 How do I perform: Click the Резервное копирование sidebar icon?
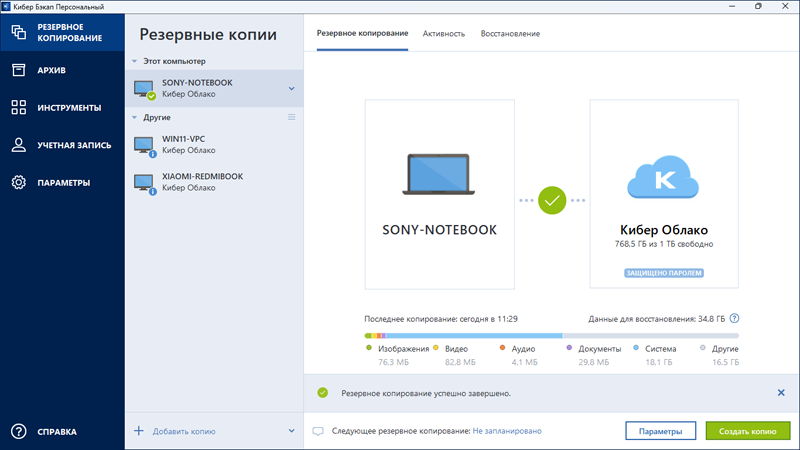coord(19,31)
